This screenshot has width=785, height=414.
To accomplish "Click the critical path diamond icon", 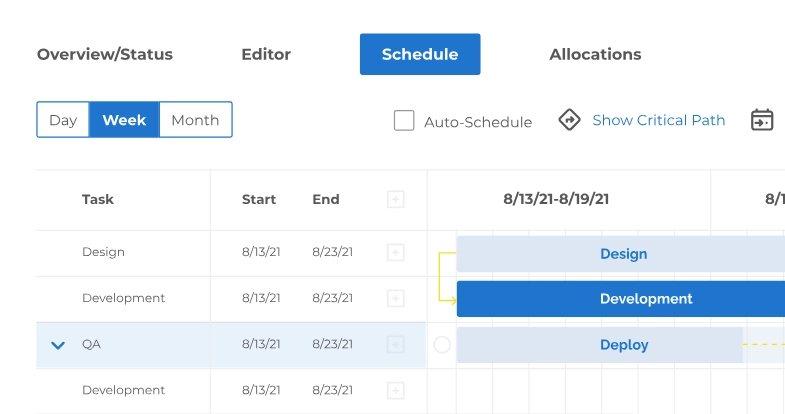I will pos(569,120).
